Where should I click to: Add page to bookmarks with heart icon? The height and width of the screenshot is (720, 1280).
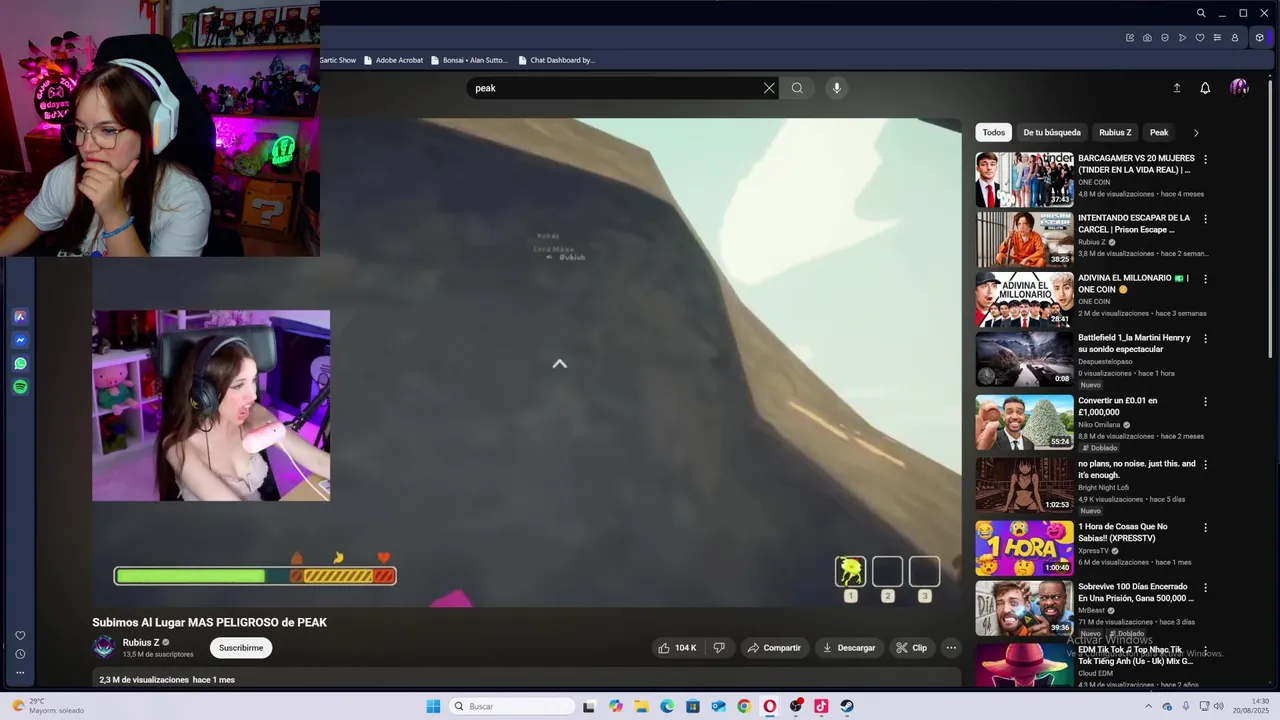coord(1200,38)
